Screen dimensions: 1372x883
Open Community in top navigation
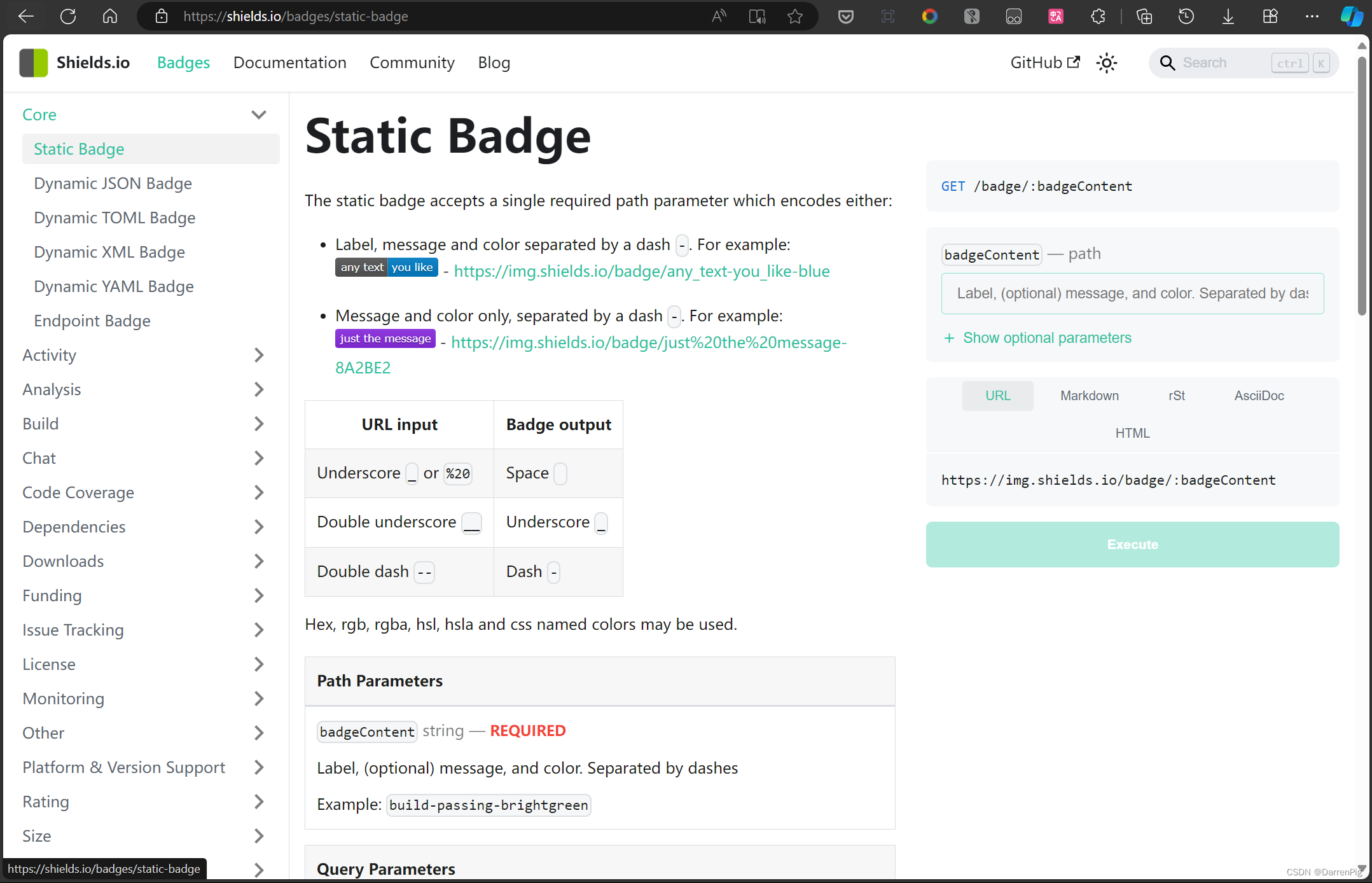tap(412, 62)
